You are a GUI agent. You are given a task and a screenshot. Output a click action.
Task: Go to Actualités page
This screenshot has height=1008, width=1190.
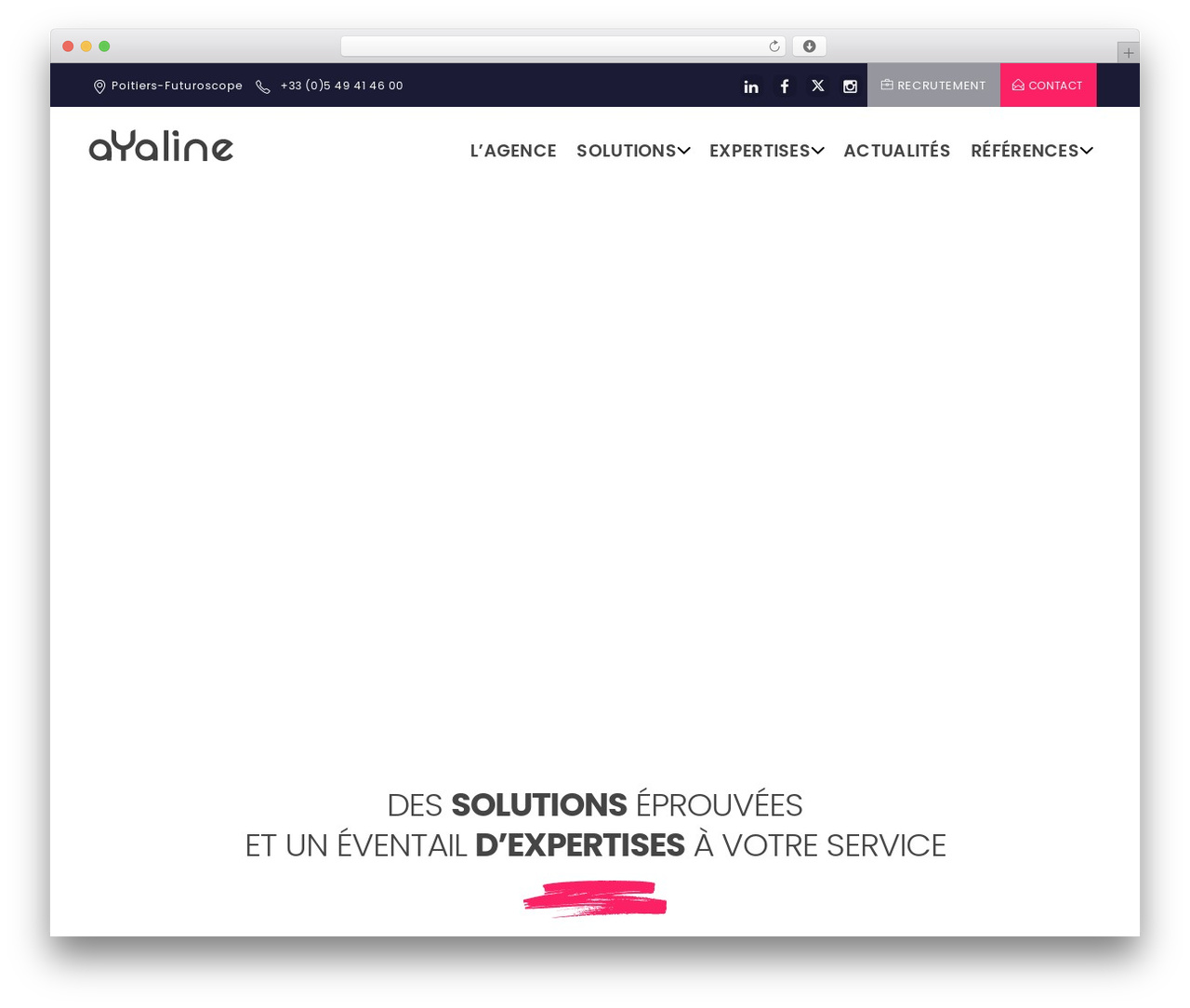[896, 151]
